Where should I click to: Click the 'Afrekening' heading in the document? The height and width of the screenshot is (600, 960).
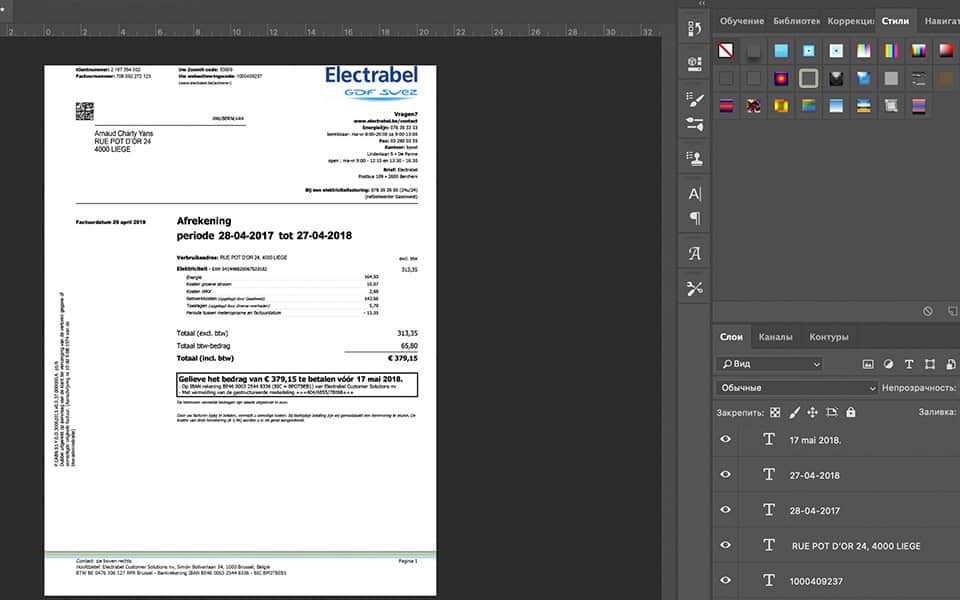coord(204,220)
